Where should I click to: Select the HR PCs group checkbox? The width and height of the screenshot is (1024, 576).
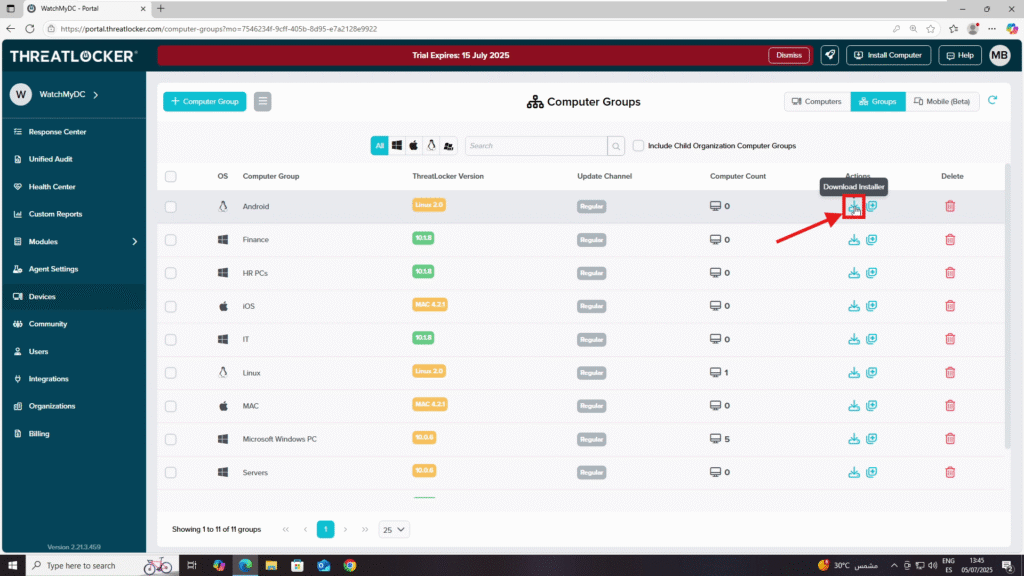(x=170, y=273)
